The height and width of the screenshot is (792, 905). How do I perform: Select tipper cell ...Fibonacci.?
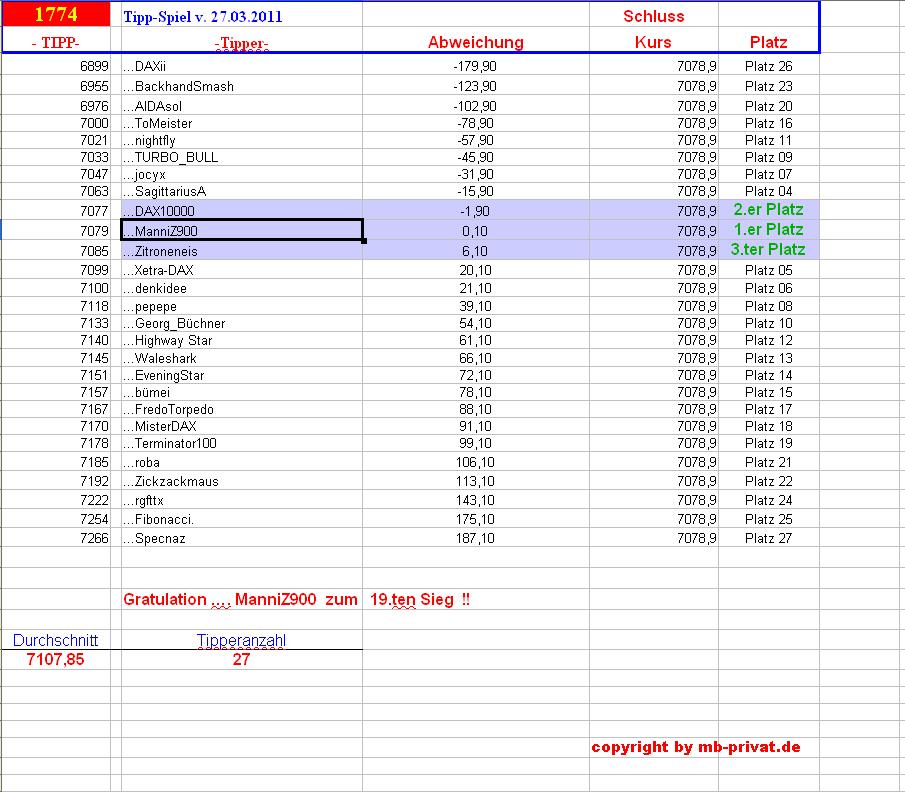(x=242, y=520)
